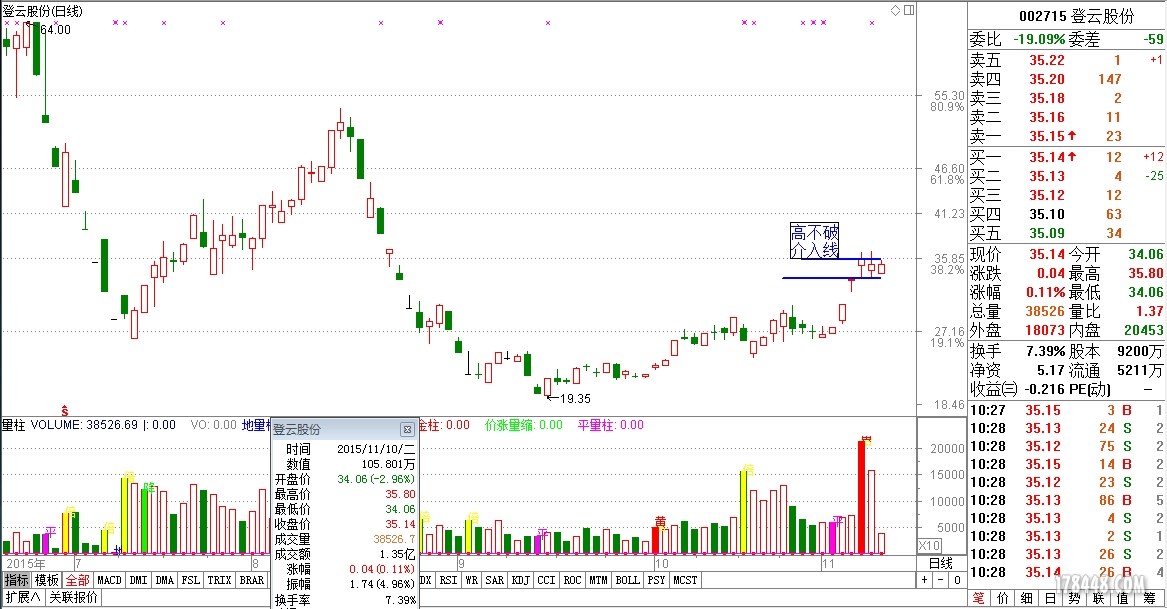Expand the 指标 indicator panel
The image size is (1167, 609).
15,578
